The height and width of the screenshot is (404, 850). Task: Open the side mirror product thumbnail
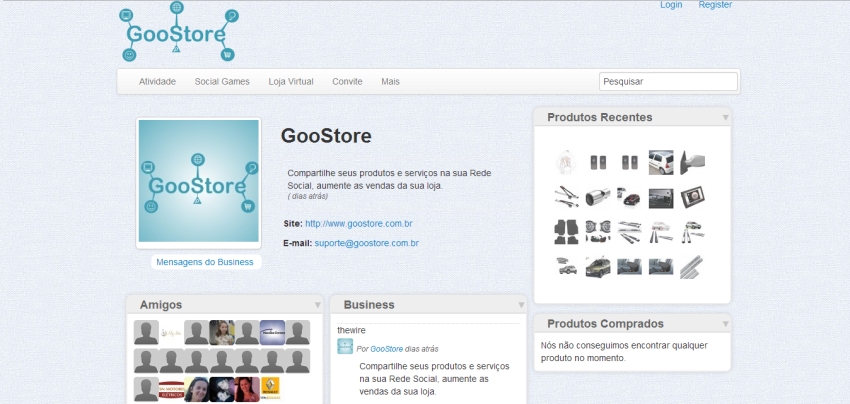(692, 163)
